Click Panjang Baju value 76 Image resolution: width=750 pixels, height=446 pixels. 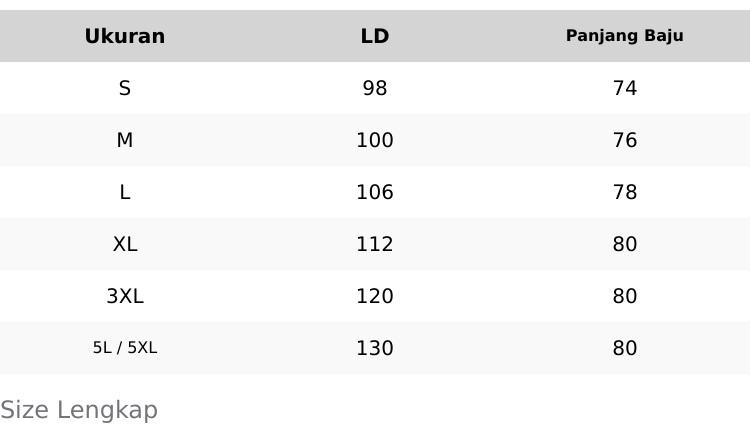pos(624,140)
